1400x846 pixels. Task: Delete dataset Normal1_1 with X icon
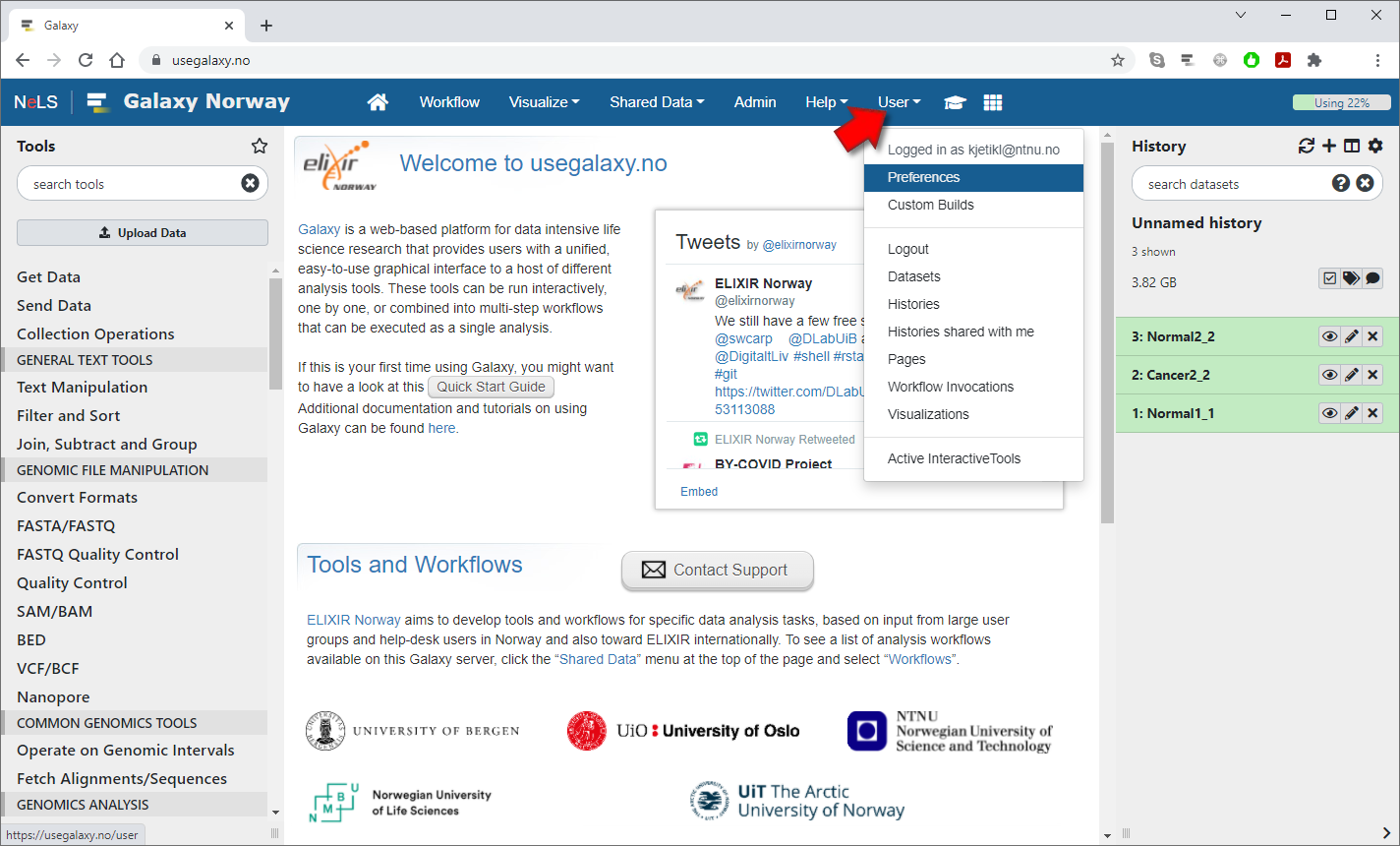(x=1373, y=413)
